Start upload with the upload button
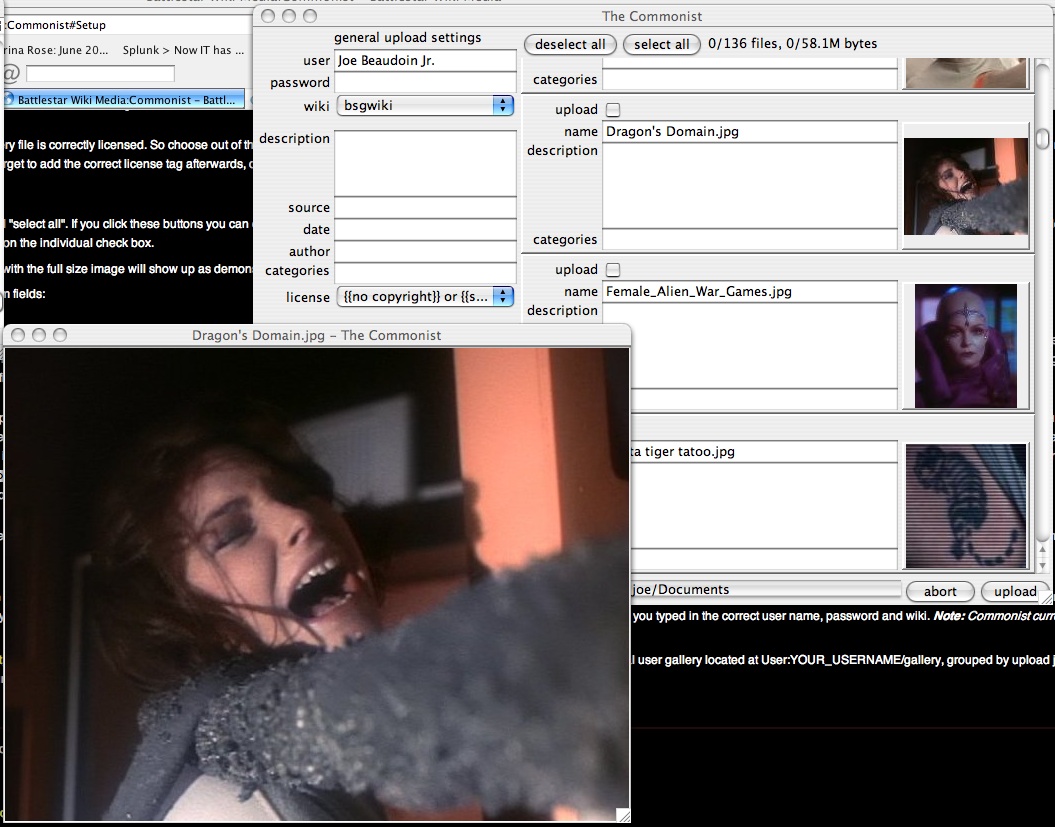Viewport: 1055px width, 827px height. click(x=1014, y=591)
